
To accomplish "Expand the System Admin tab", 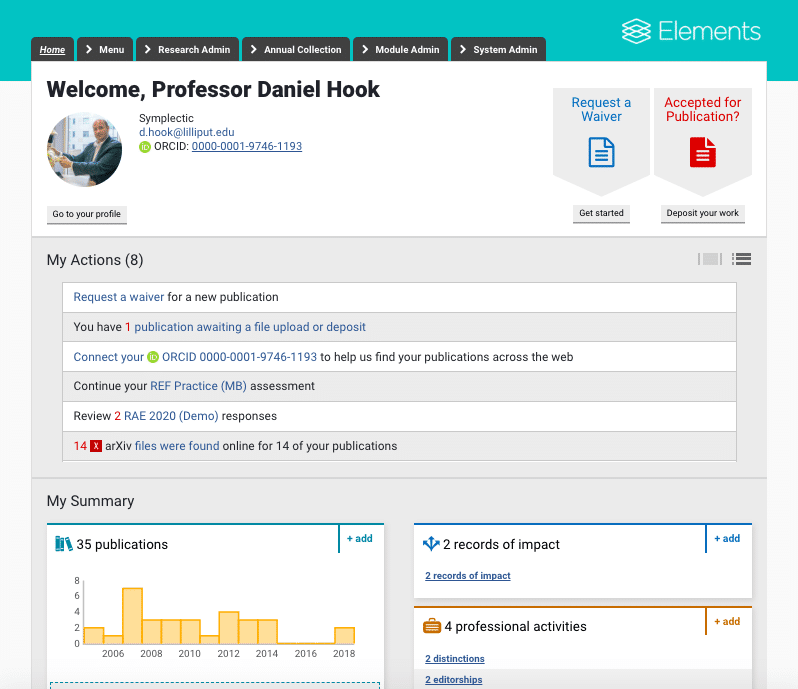I will [498, 49].
